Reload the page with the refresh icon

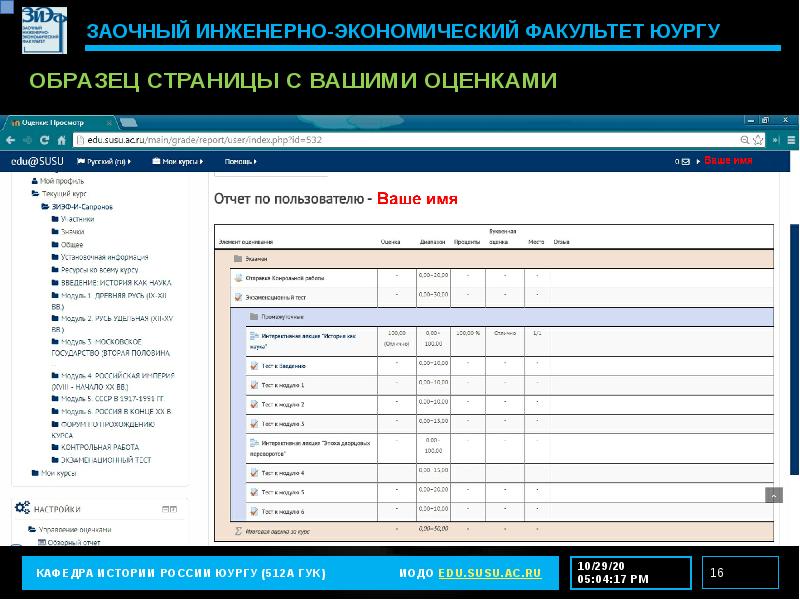click(47, 140)
